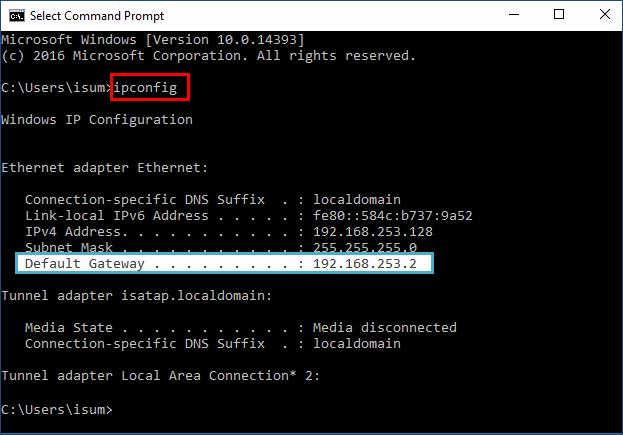The height and width of the screenshot is (435, 623).
Task: Click the "localdomain" DNS suffix under Ethernet adapter
Action: point(356,199)
